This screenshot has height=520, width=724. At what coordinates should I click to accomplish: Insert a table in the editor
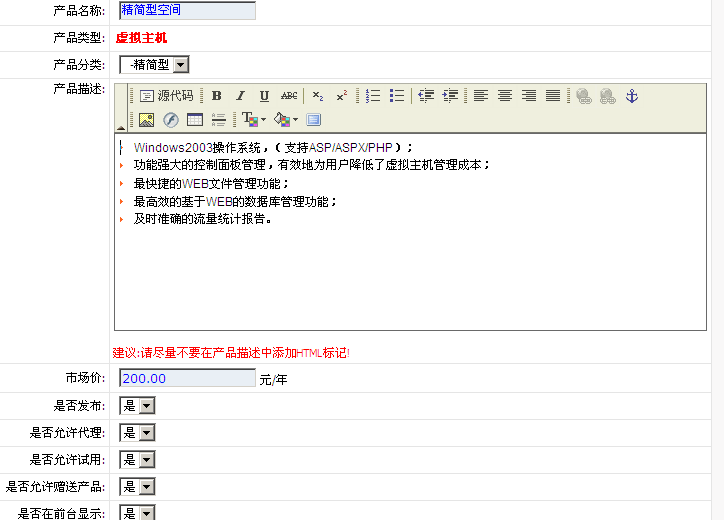tap(195, 120)
